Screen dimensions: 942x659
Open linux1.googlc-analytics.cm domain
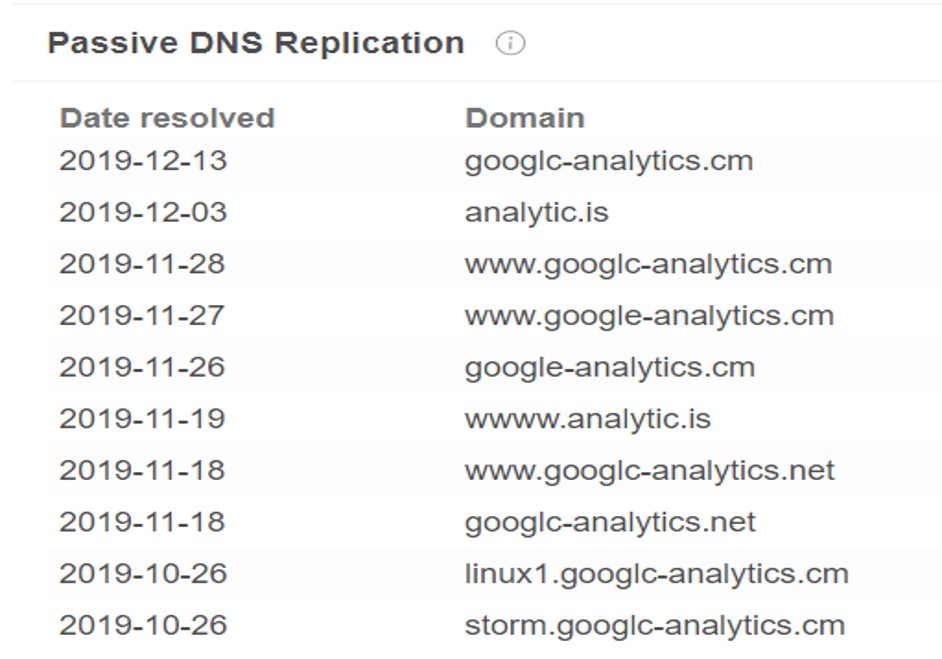656,574
